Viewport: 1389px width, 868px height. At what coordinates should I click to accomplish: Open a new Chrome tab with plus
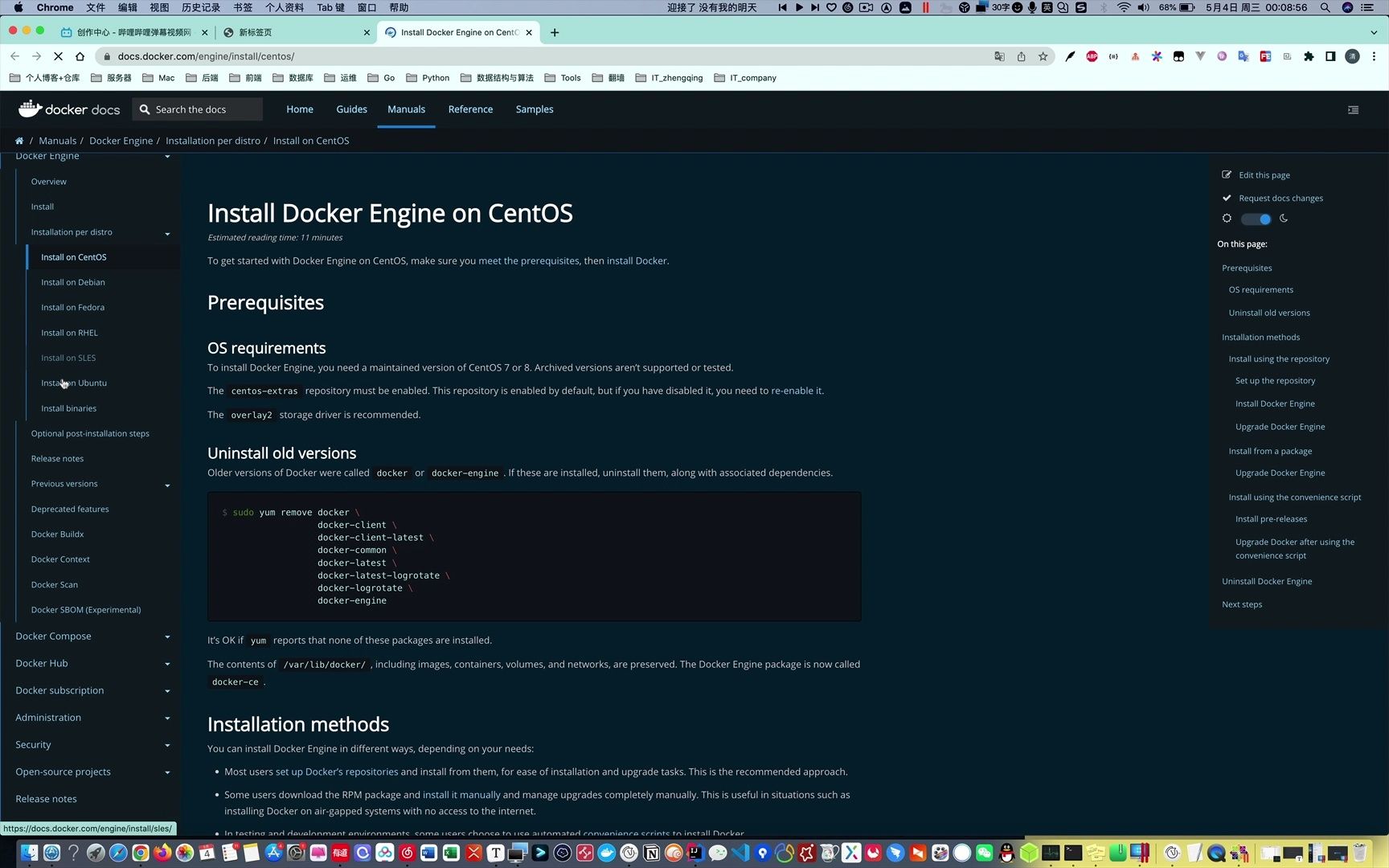click(x=555, y=32)
